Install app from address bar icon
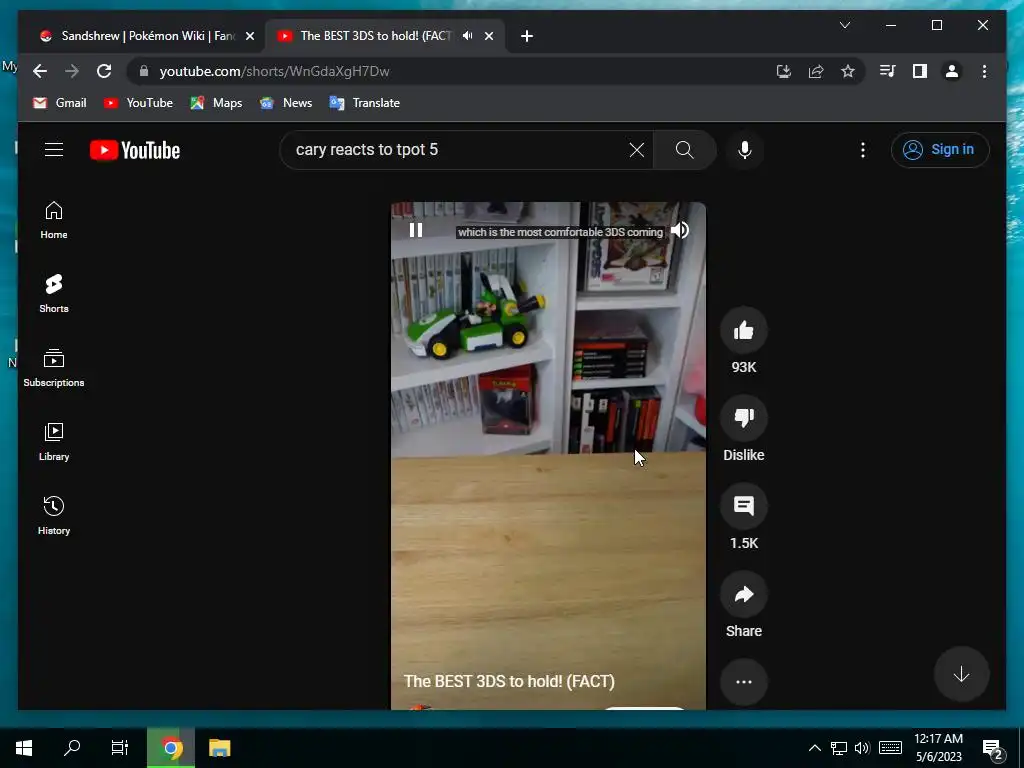Screen dimensions: 1024x768 click(784, 71)
